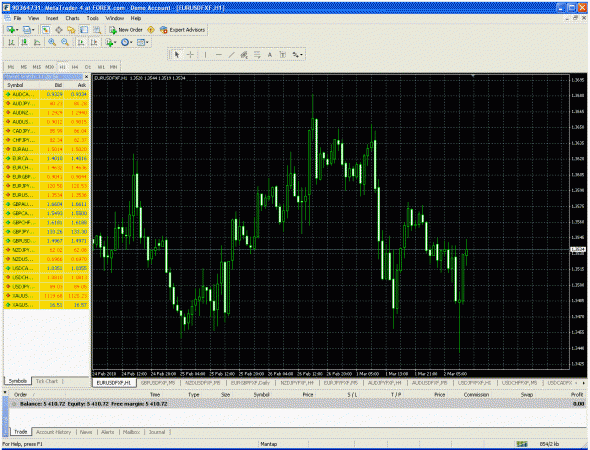Viewport: 590px width, 450px height.
Task: Switch chart to Bar Chart icon
Action: (11, 43)
